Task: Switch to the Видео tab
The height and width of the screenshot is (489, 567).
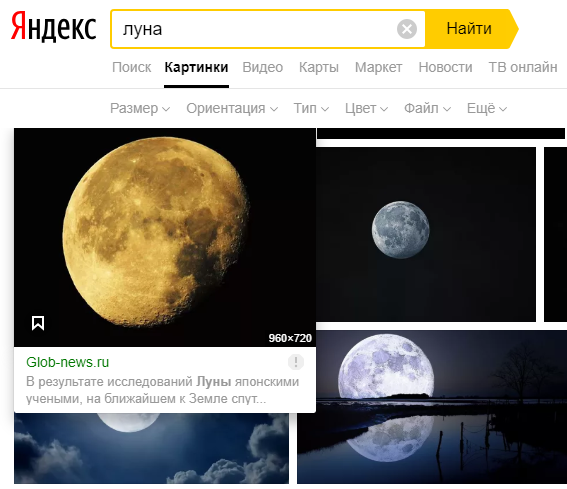Action: (263, 67)
